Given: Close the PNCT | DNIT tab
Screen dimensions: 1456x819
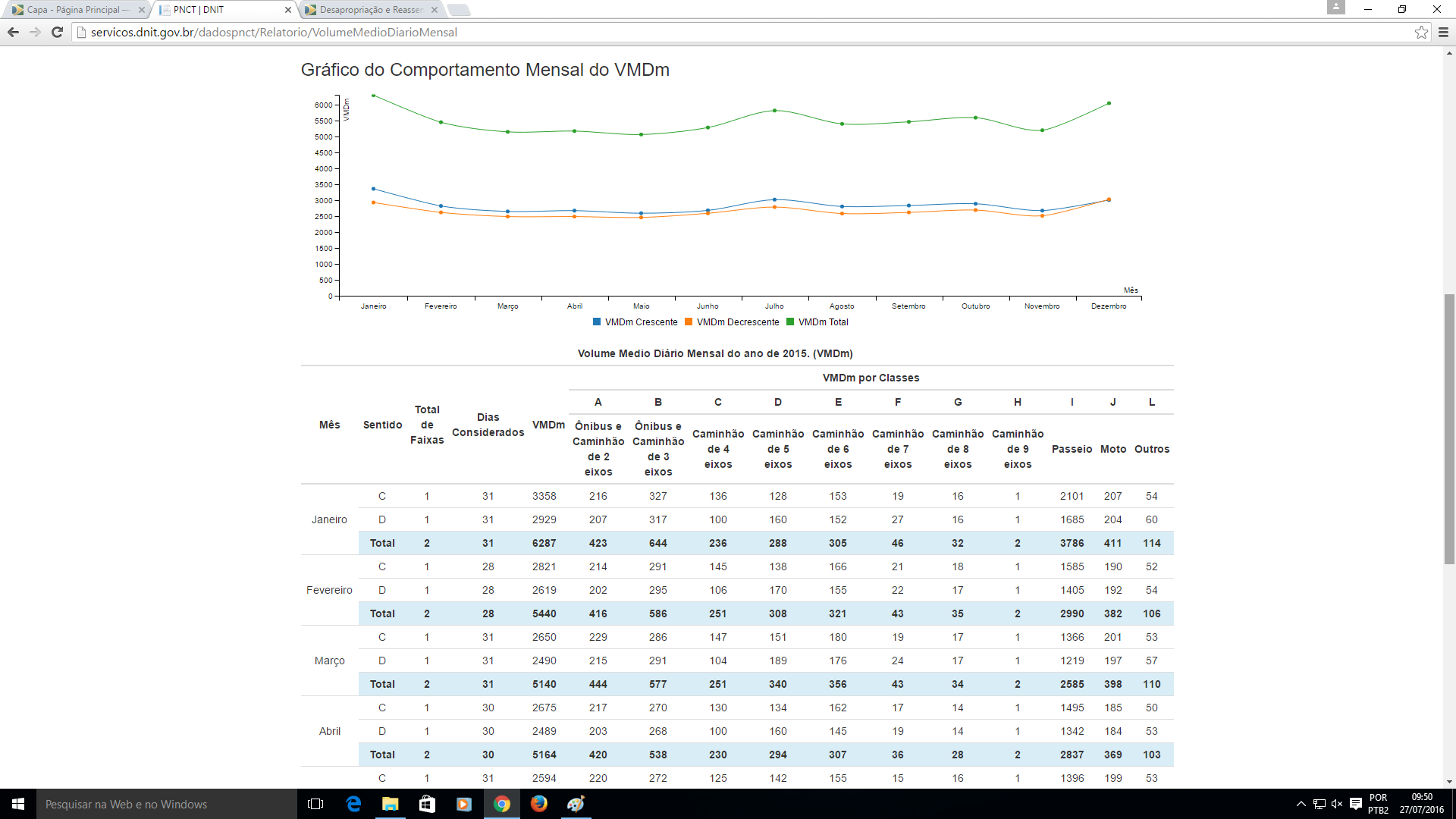Looking at the screenshot, I should coord(288,10).
